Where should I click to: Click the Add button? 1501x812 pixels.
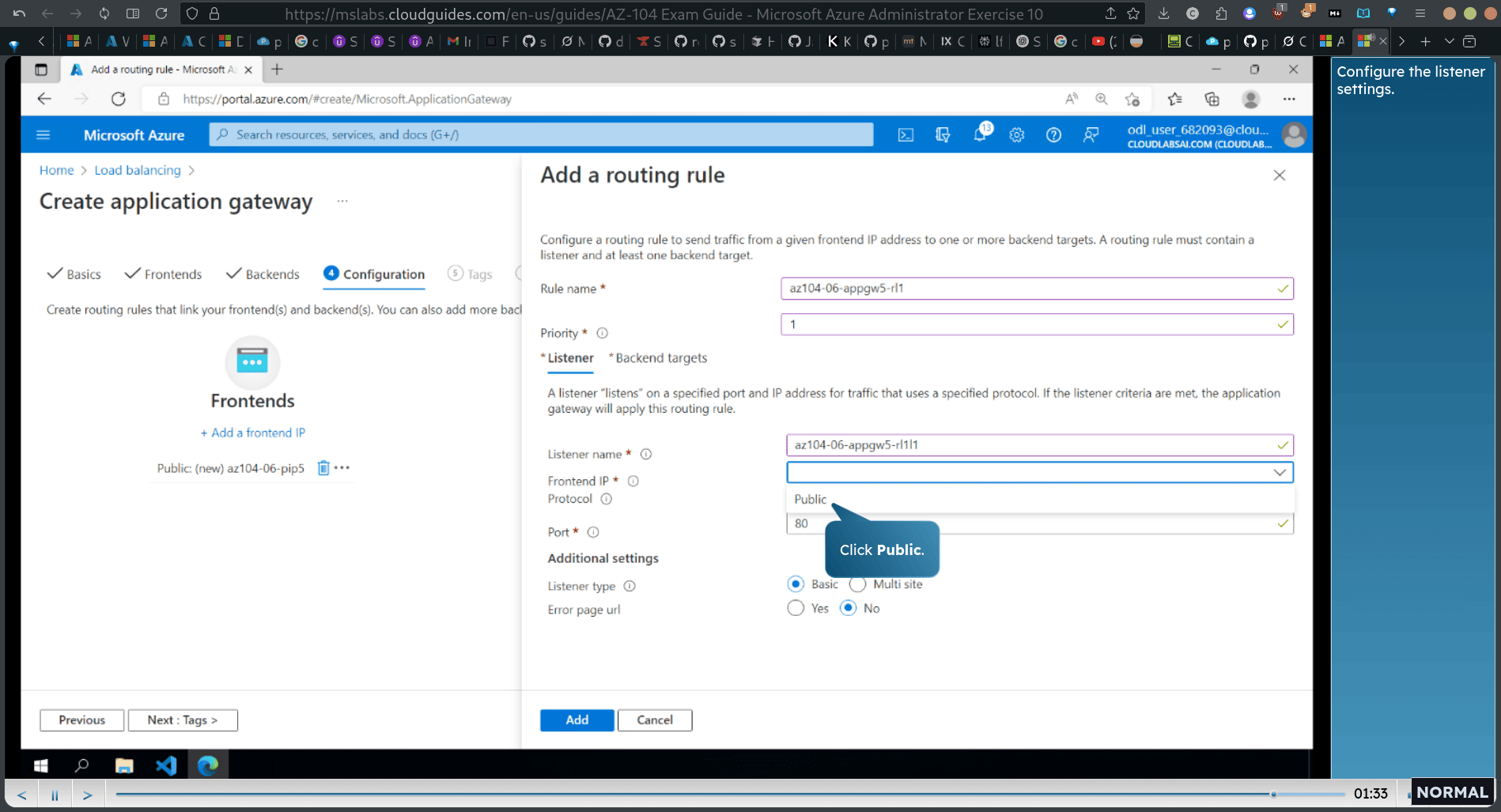click(x=577, y=720)
